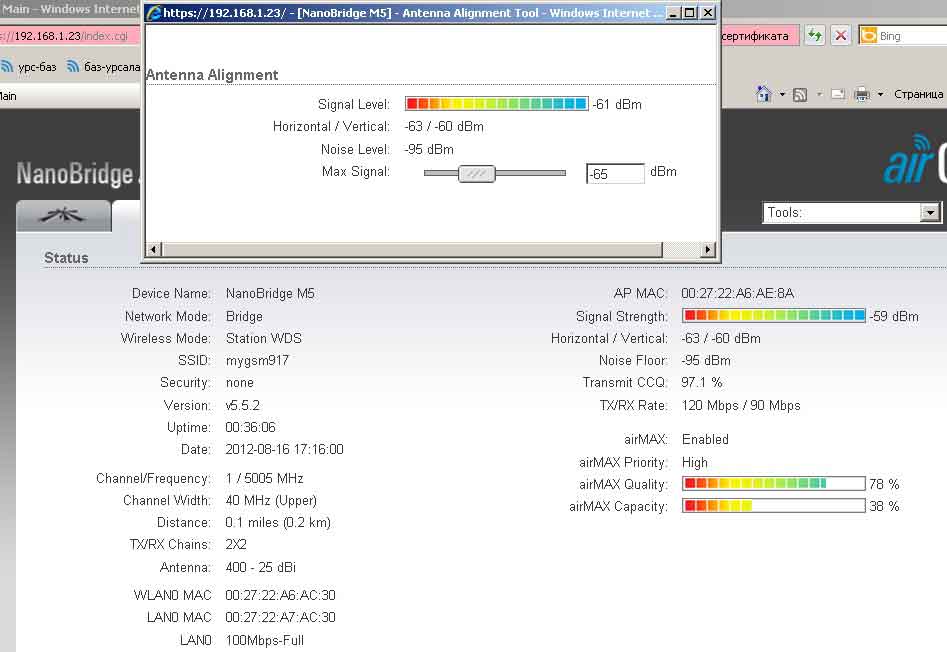The width and height of the screenshot is (947, 652).
Task: Click the LAN0 value 100Mbps-Full
Action: point(265,640)
